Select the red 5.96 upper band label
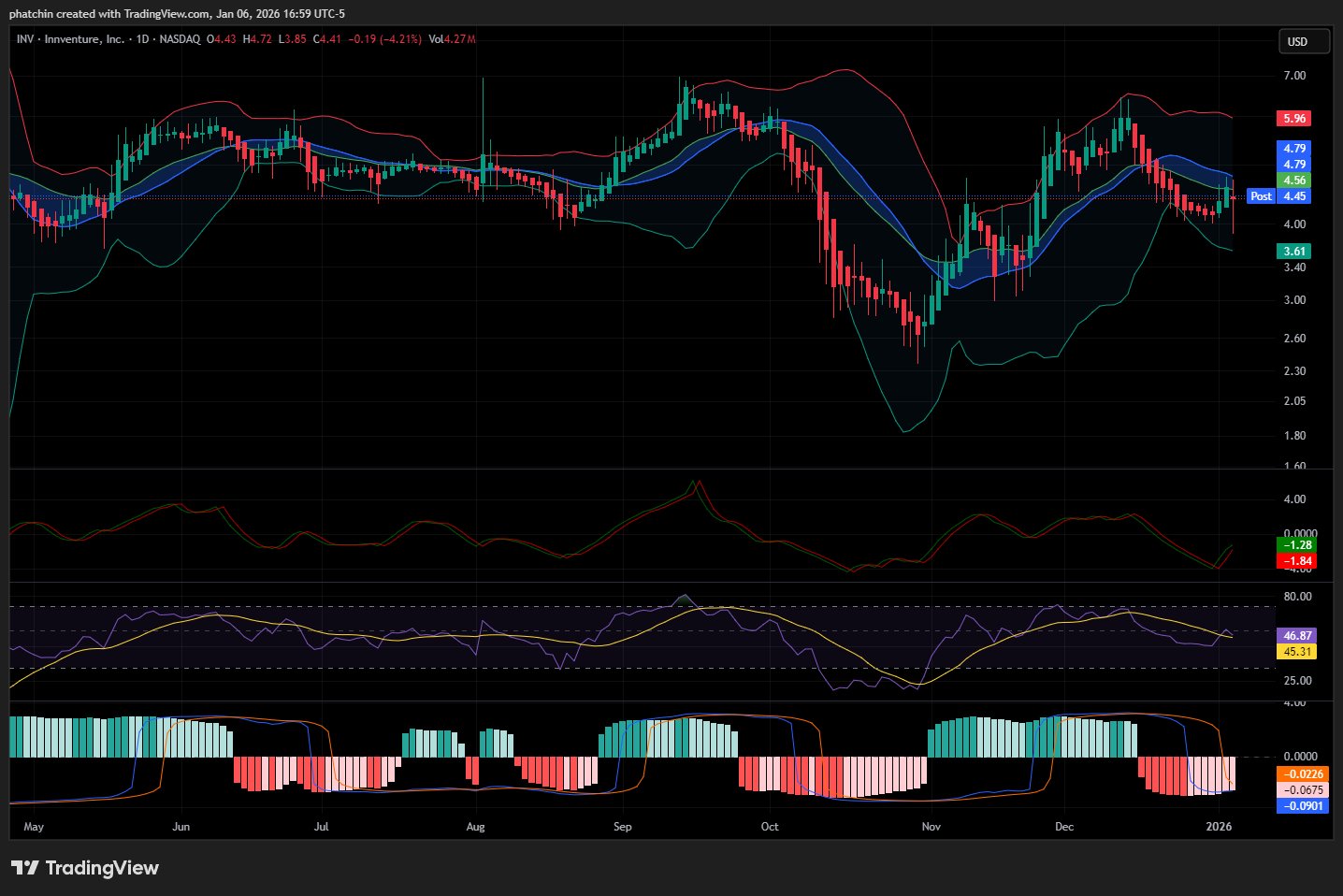Screen dimensions: 1343x896 [1294, 119]
